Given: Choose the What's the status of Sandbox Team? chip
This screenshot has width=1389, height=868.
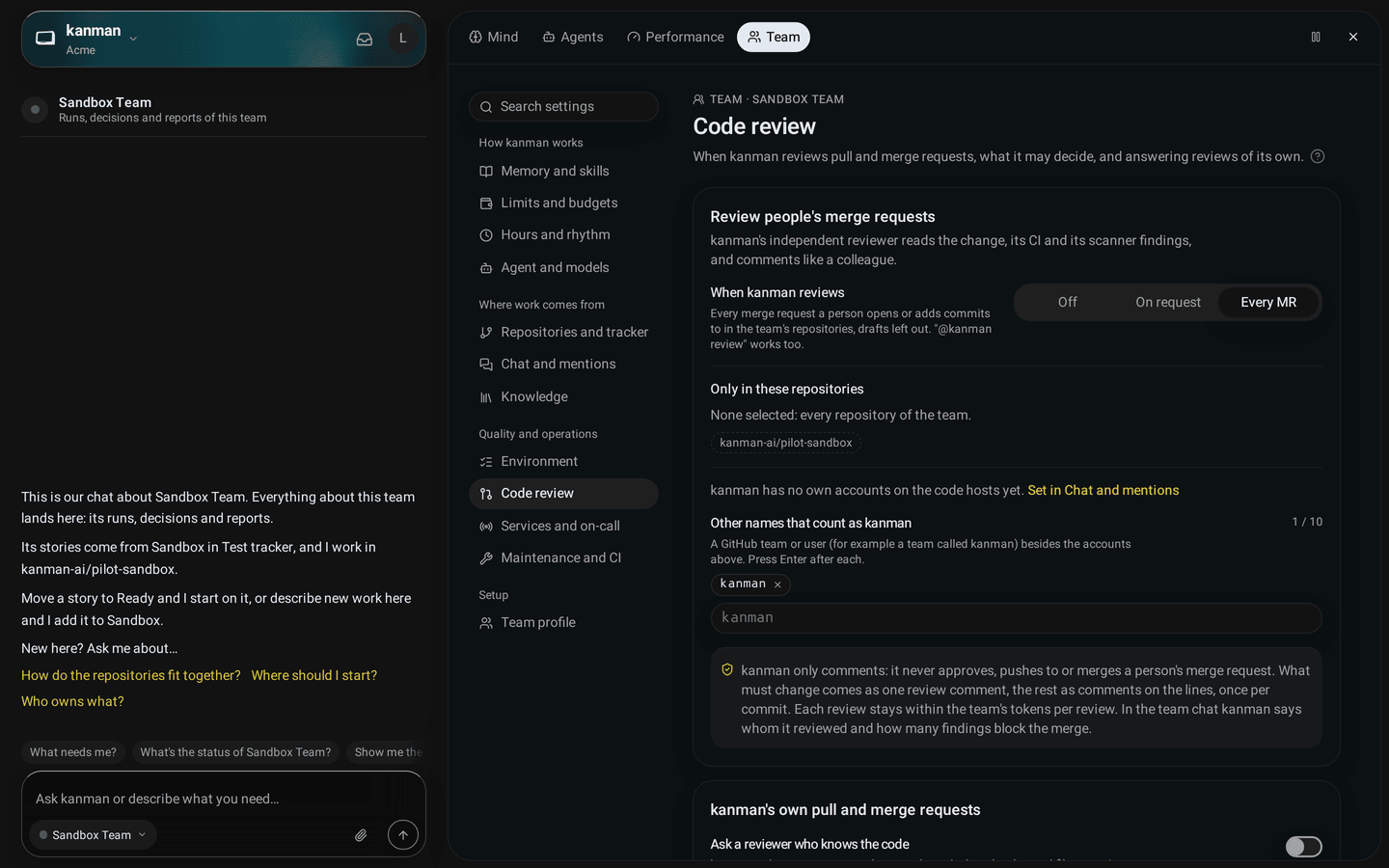Looking at the screenshot, I should point(235,752).
